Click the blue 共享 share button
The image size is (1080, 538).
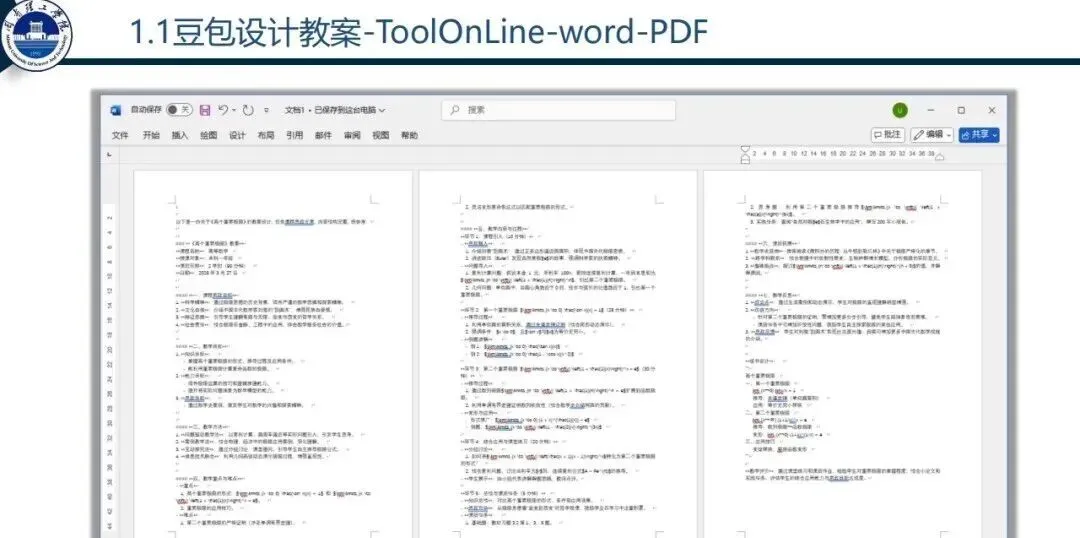tap(979, 135)
